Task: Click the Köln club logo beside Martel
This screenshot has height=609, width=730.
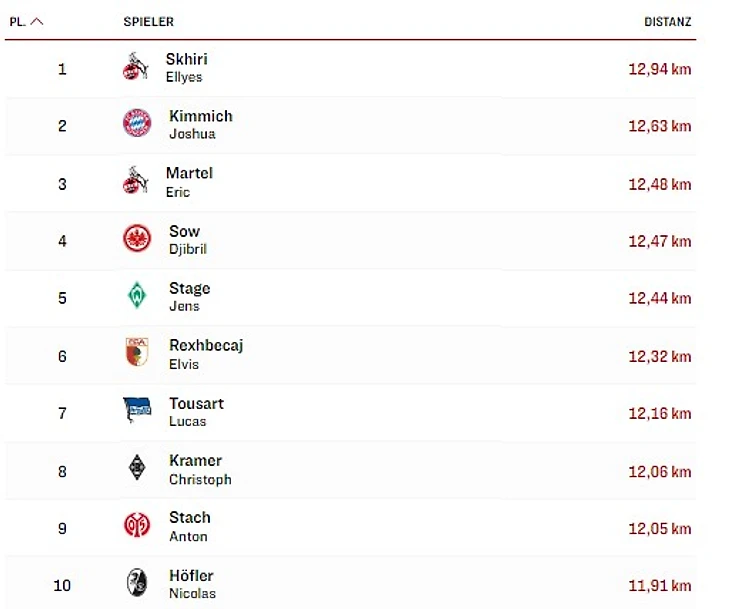Action: (x=136, y=182)
